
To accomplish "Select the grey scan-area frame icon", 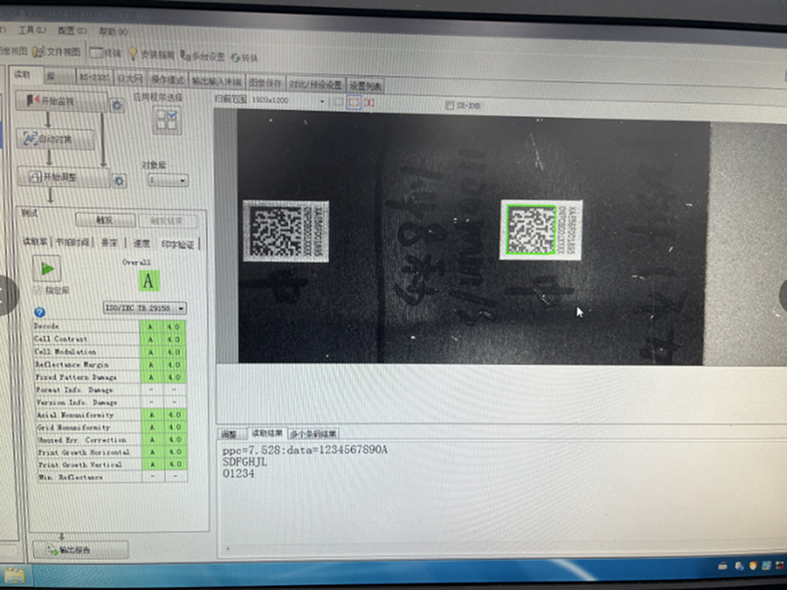I will (338, 102).
